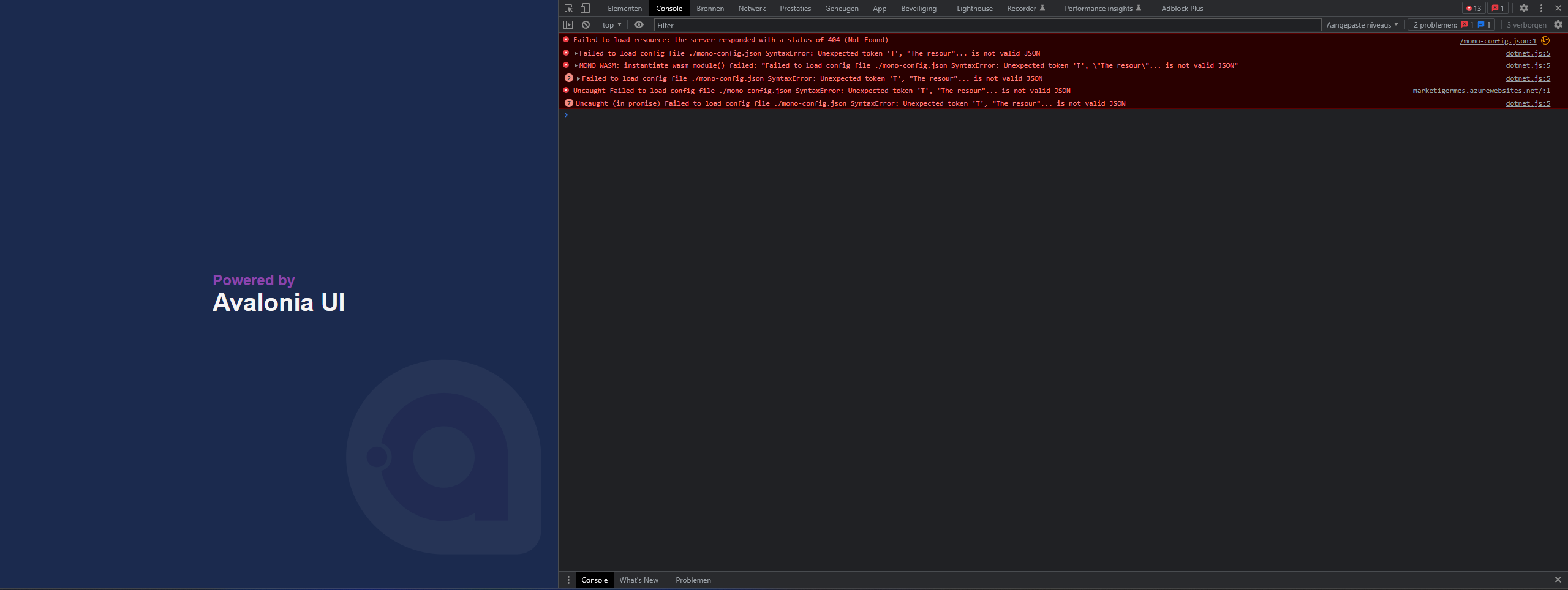The image size is (1568, 590).
Task: Select the inspect element cursor tool
Action: [x=567, y=8]
